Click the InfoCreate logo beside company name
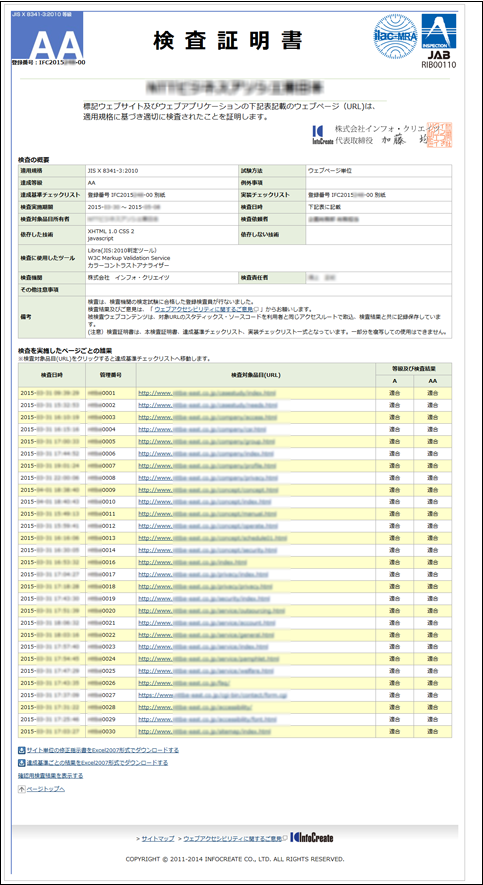Image resolution: width=483 pixels, height=885 pixels. coord(322,135)
